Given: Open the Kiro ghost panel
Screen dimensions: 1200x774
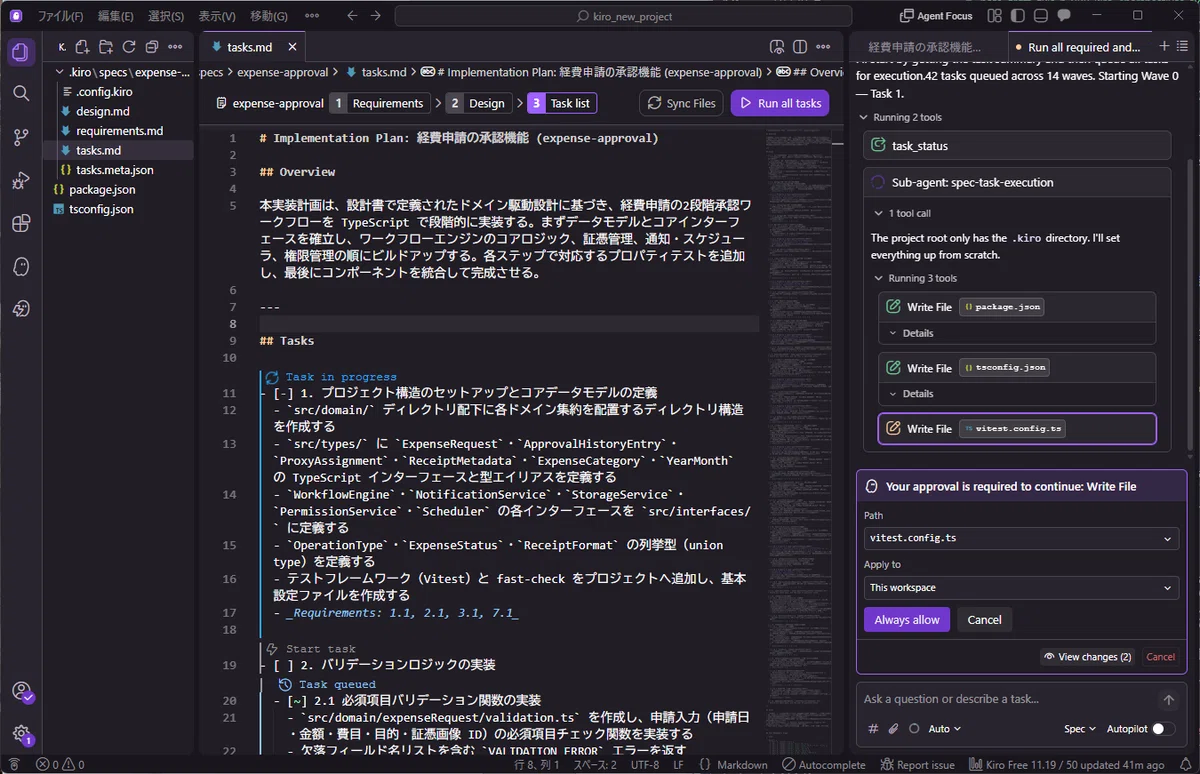Looking at the screenshot, I should [21, 267].
